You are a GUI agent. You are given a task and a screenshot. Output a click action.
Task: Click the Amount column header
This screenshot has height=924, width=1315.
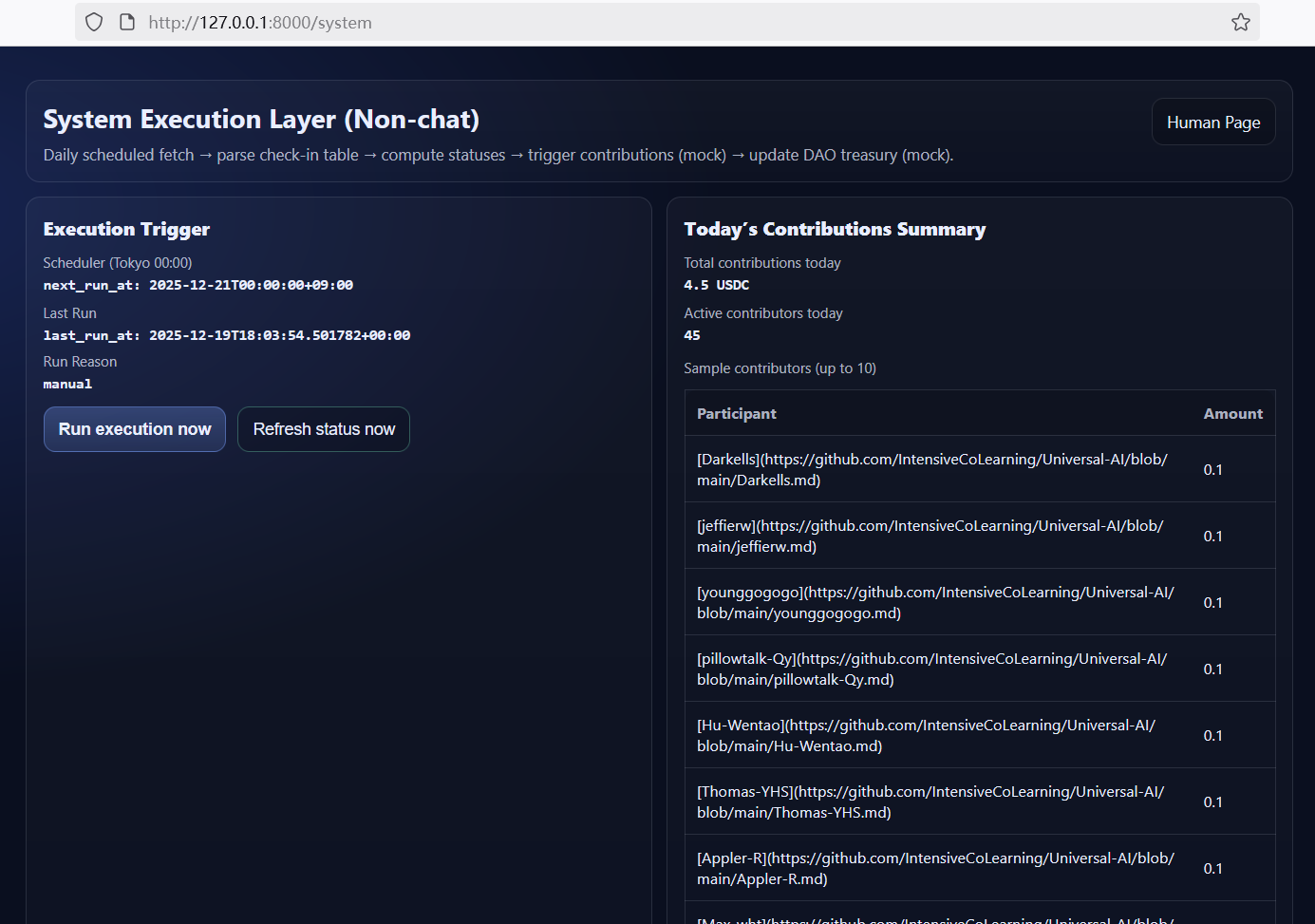click(x=1232, y=414)
